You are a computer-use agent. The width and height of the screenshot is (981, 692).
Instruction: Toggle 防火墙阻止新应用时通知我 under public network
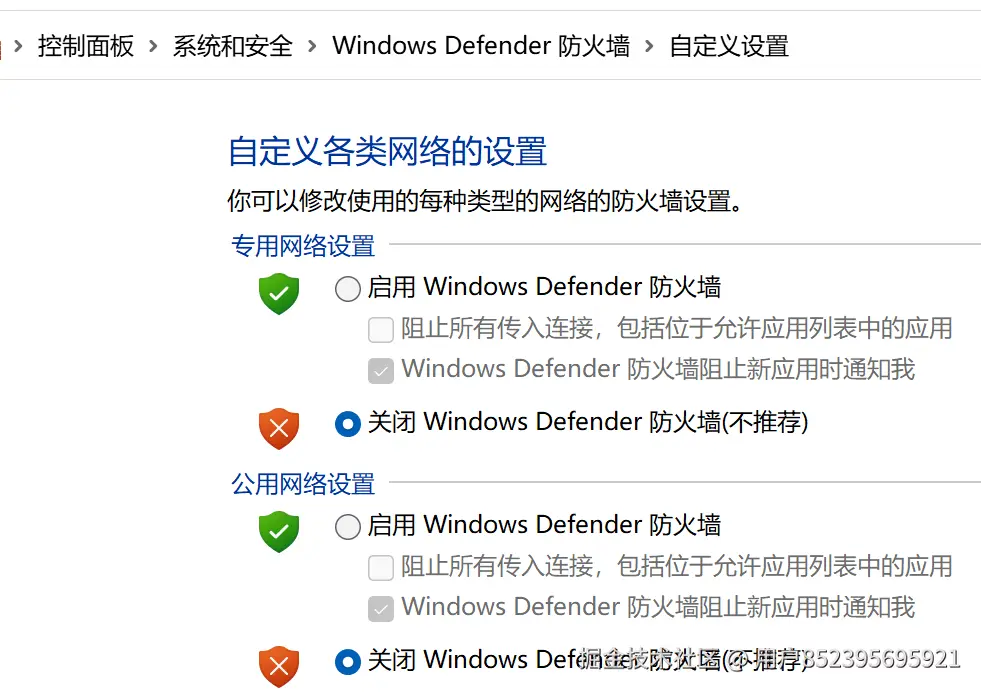coord(381,609)
